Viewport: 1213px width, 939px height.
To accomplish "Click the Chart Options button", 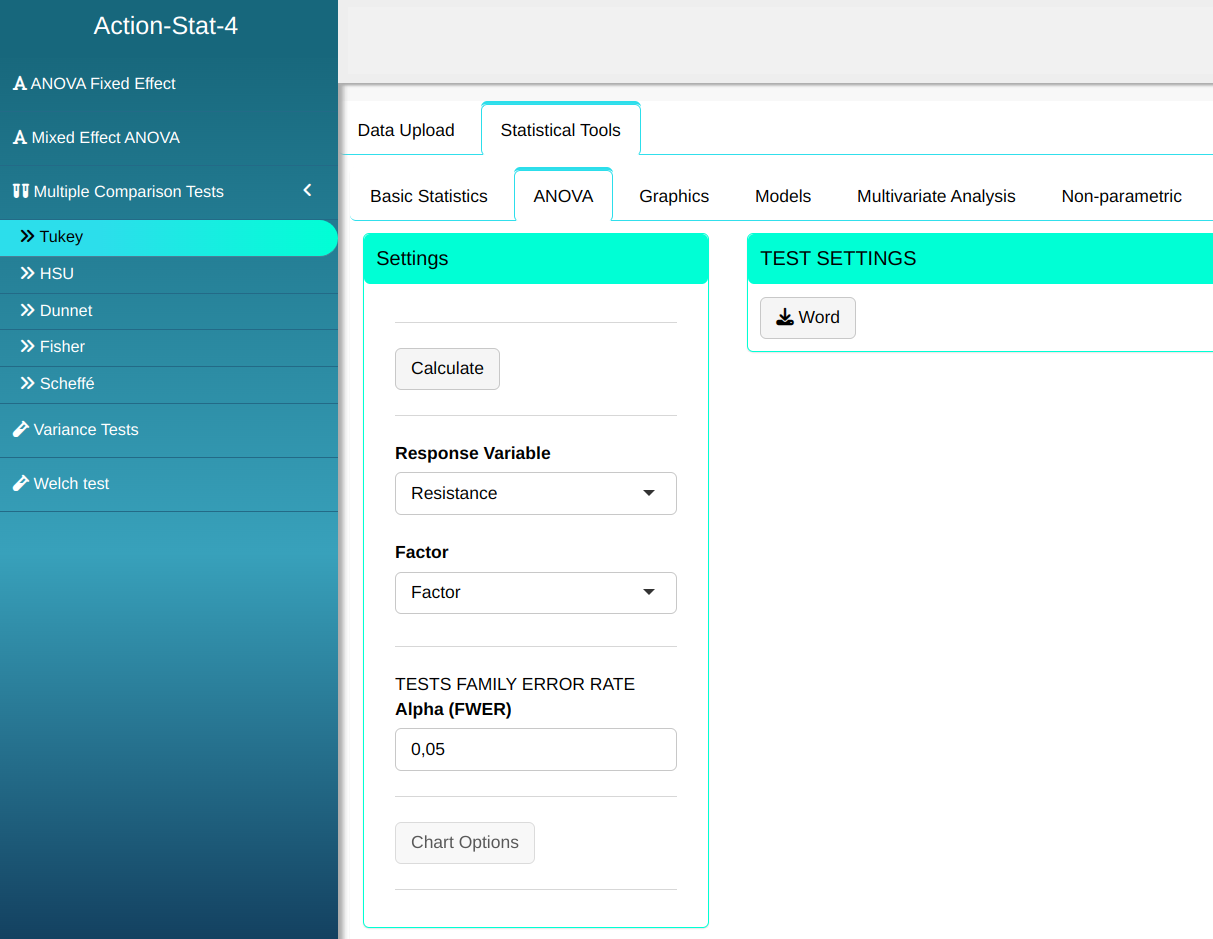I will point(465,843).
